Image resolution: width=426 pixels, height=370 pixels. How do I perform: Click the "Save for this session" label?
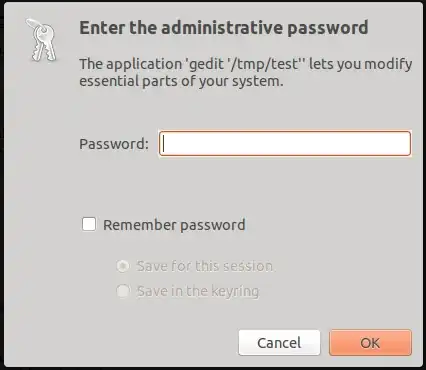coord(205,266)
